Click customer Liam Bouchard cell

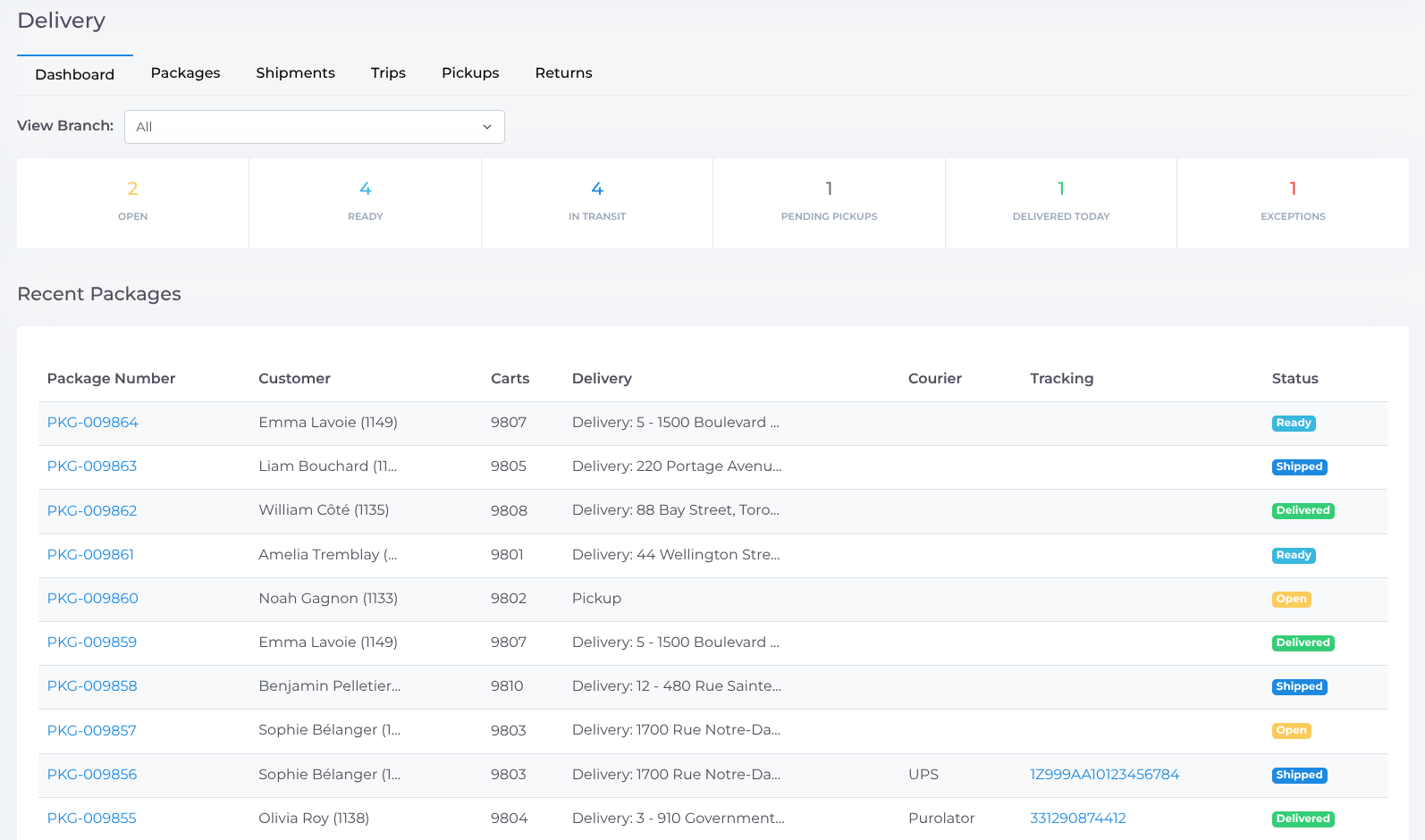point(328,466)
